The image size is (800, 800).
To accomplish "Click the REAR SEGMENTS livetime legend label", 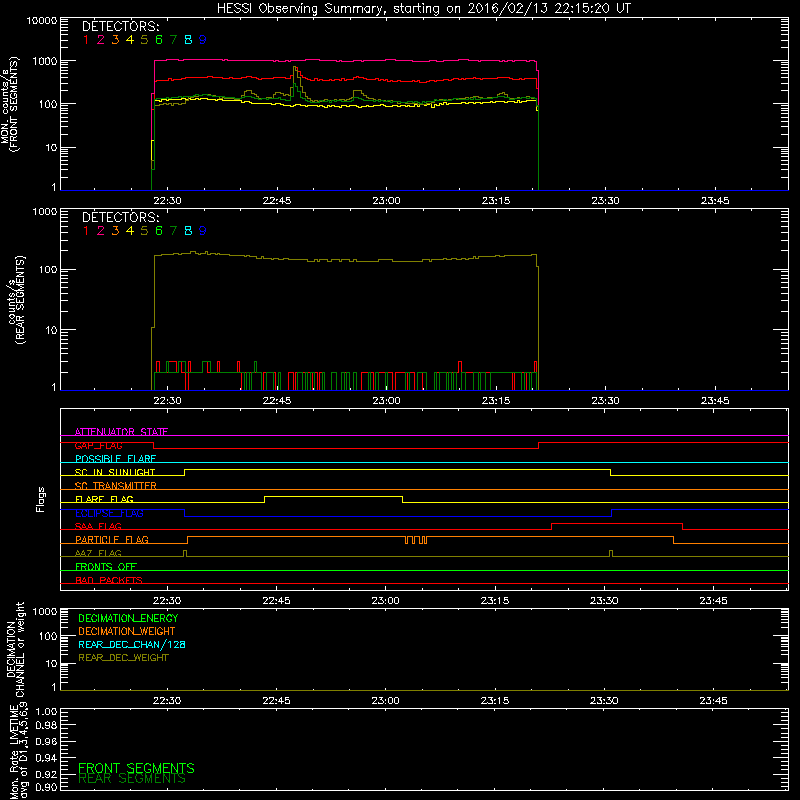I will click(x=132, y=779).
